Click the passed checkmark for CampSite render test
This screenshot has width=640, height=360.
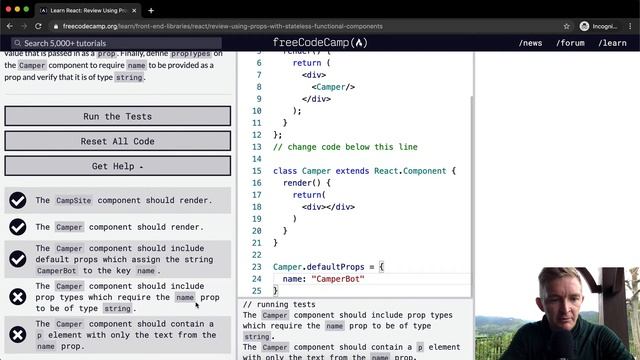18,200
